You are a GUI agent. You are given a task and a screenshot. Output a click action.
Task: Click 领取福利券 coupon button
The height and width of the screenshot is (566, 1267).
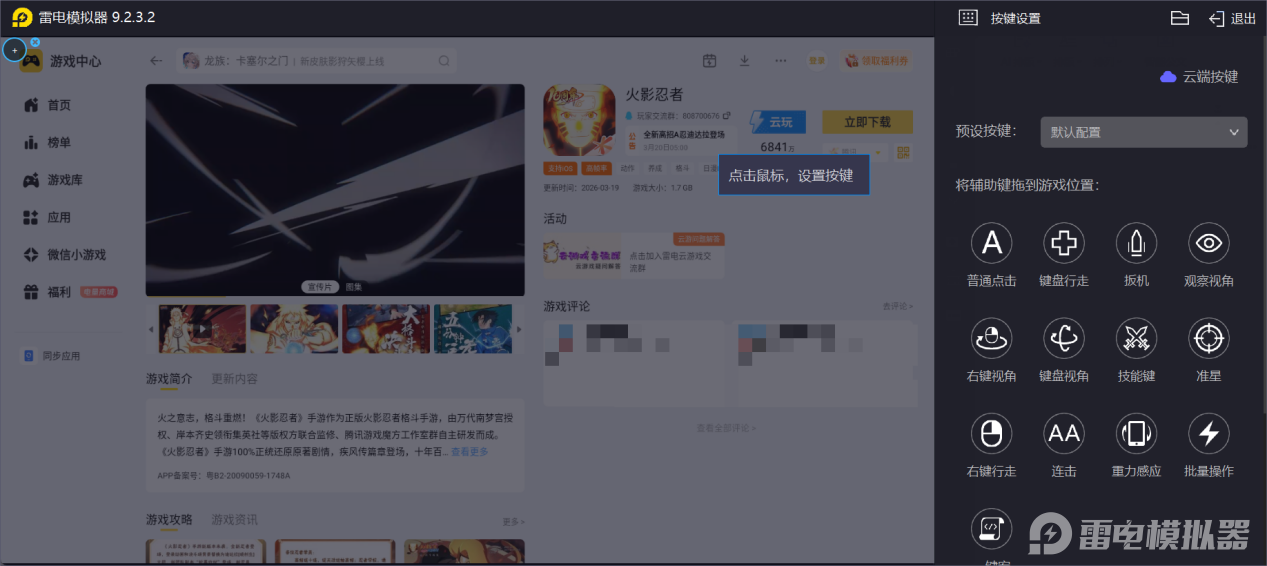pyautogui.click(x=878, y=61)
